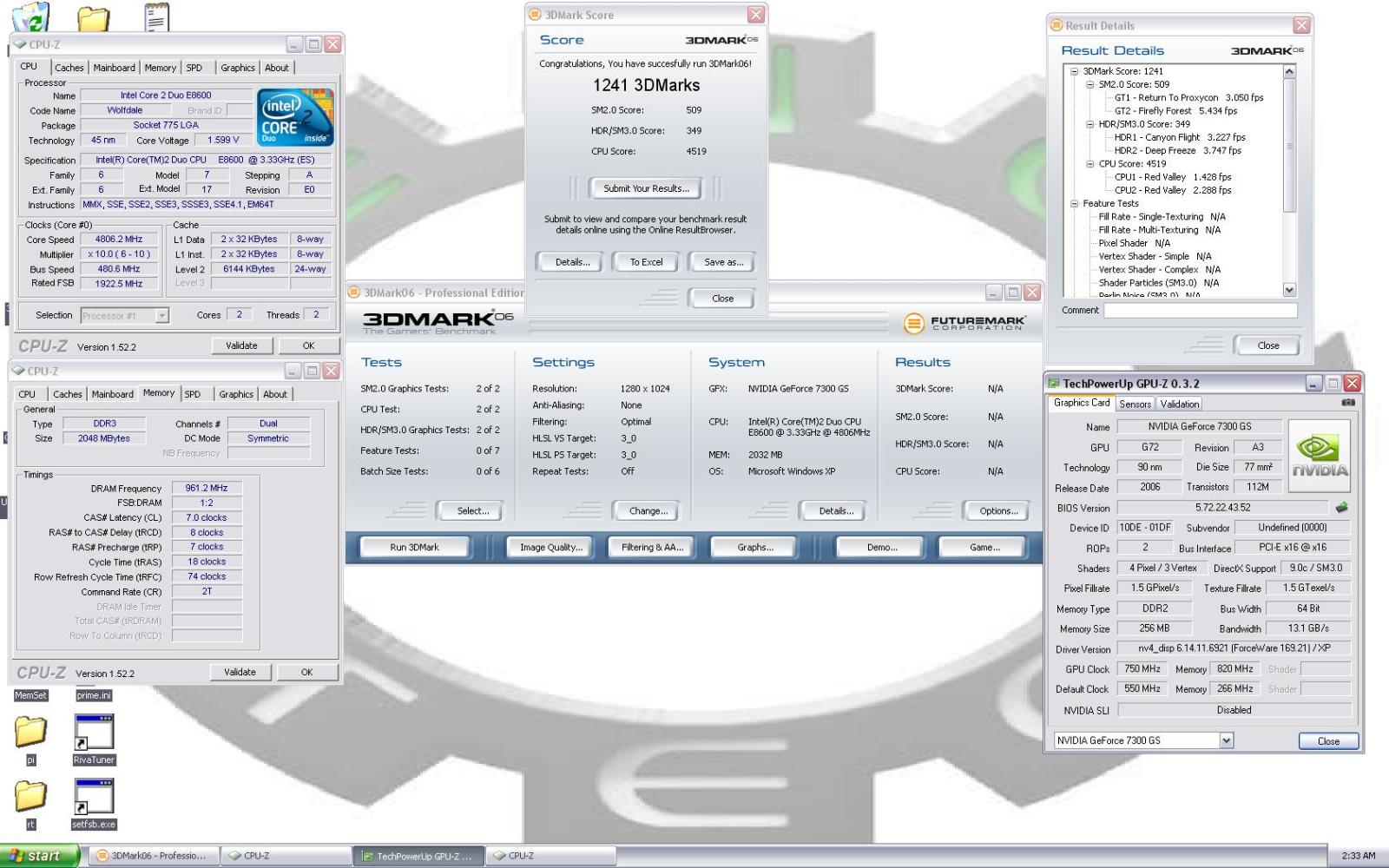
Task: Open Image Quality... in 3DMark06
Action: point(551,548)
